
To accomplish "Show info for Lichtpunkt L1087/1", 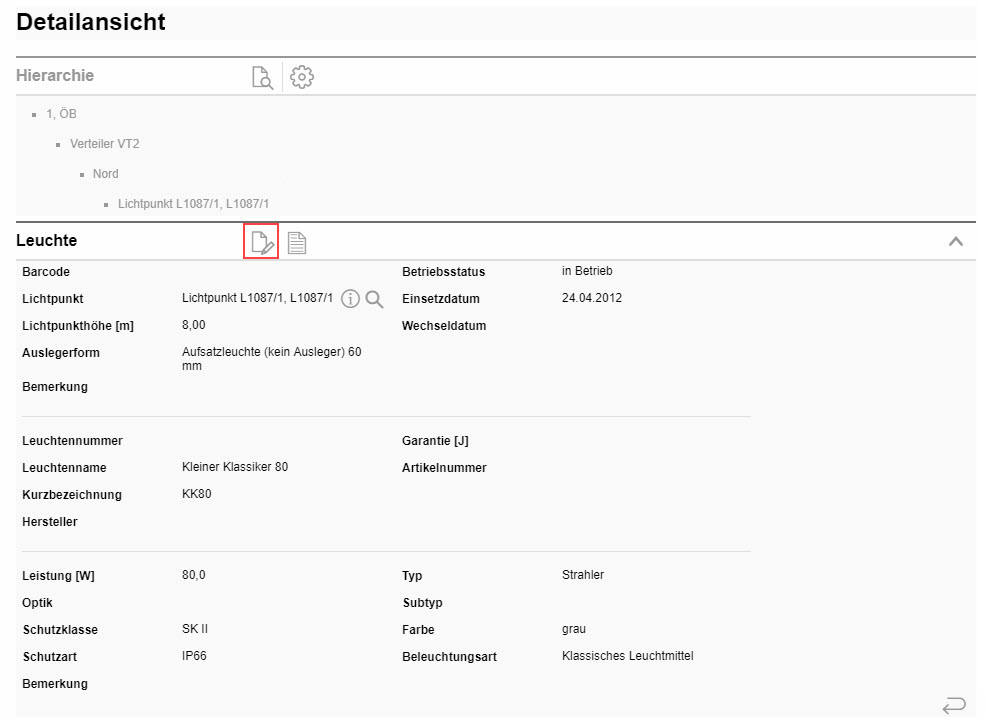I will pyautogui.click(x=350, y=299).
